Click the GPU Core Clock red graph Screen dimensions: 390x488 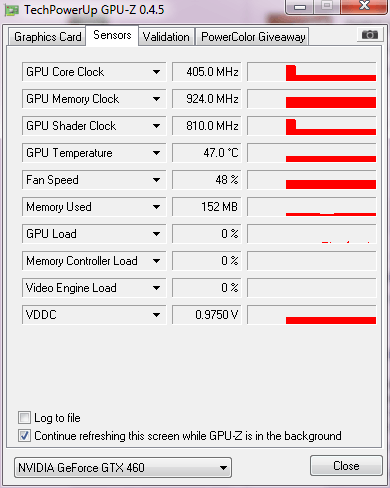[x=312, y=72]
